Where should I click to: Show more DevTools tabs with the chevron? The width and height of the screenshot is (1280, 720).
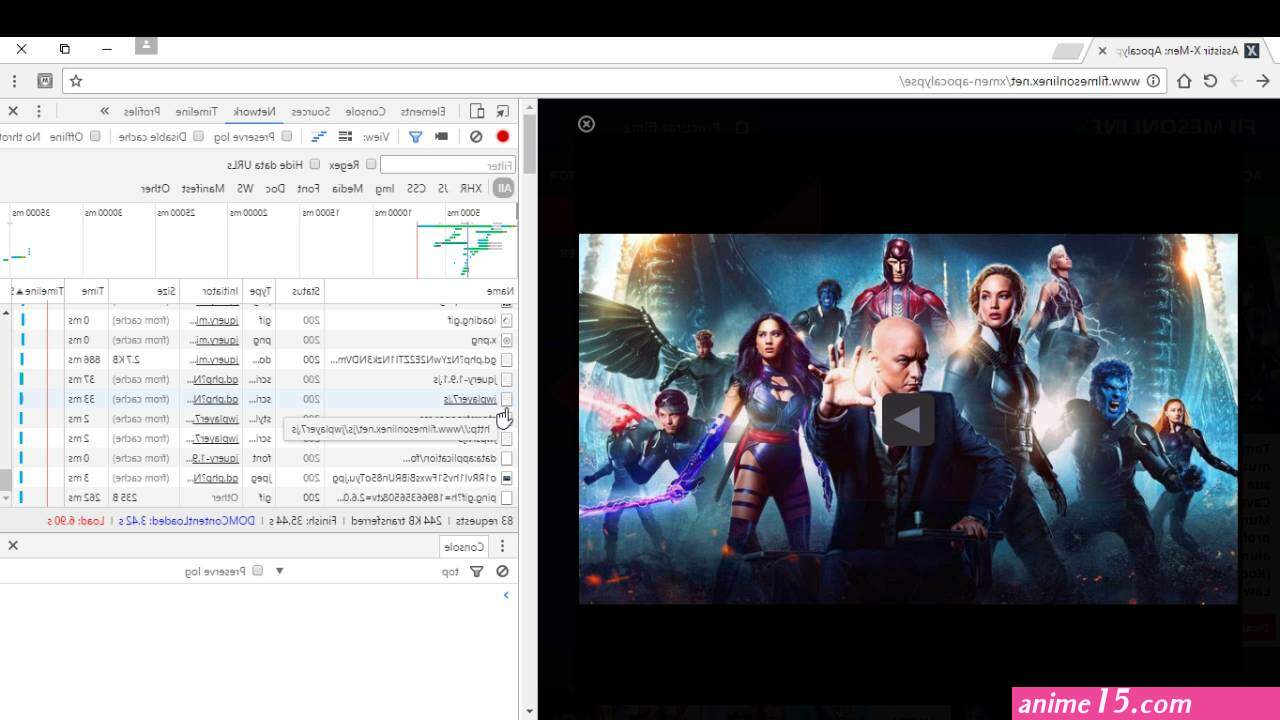point(104,111)
